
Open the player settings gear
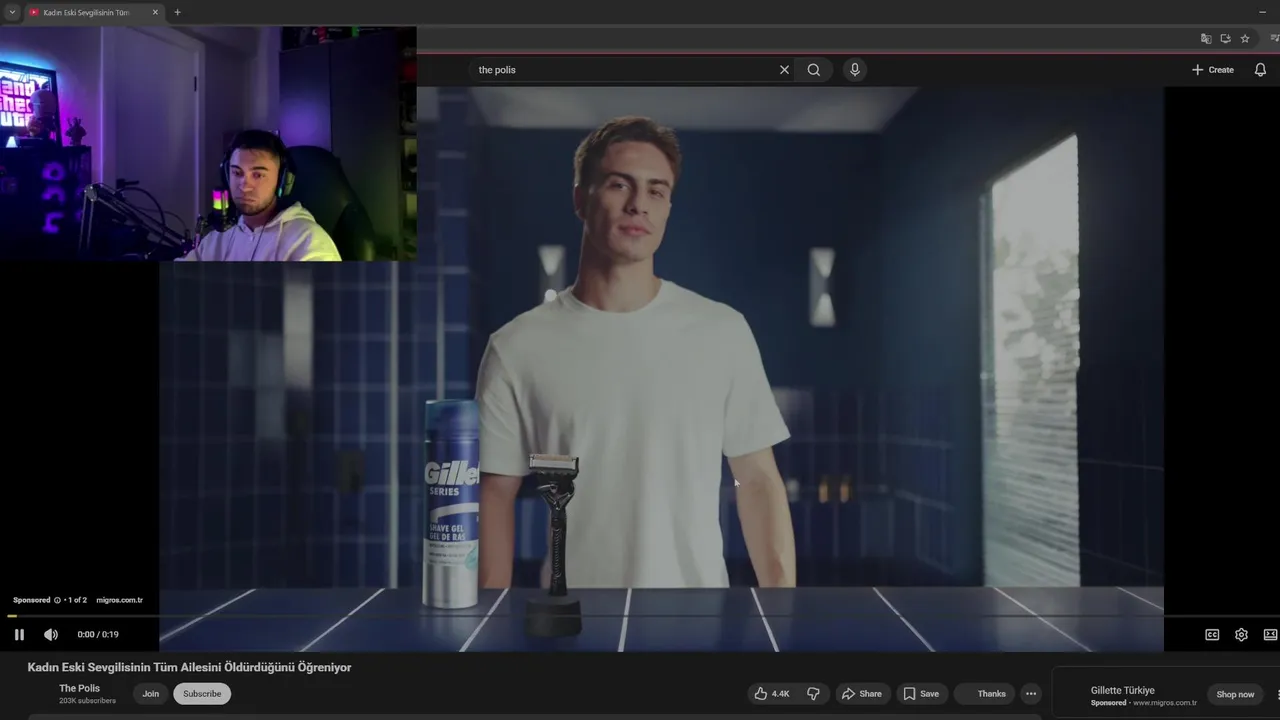click(1241, 634)
